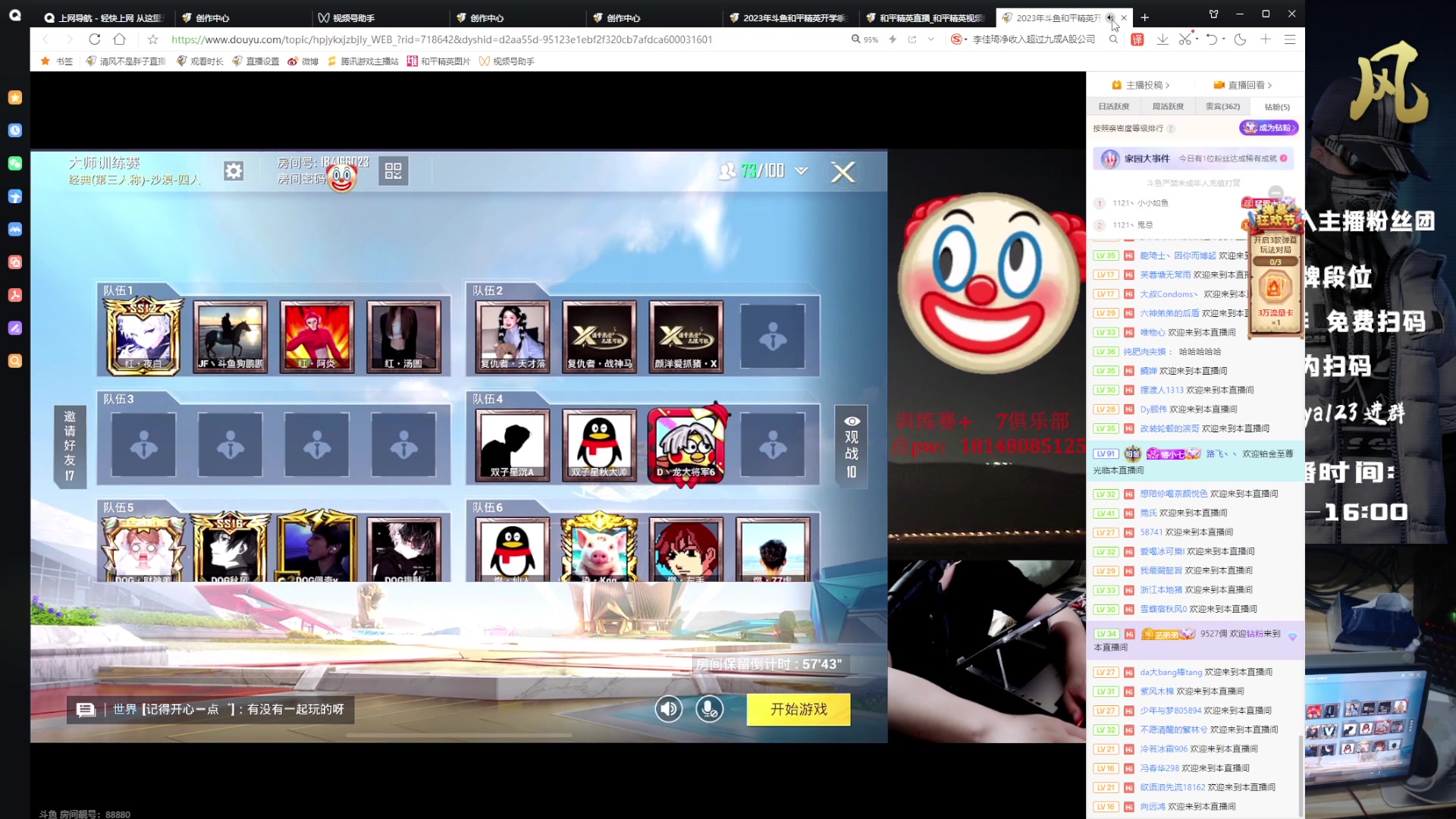Click the yellow 开始游戏 button
The width and height of the screenshot is (1456, 819).
799,709
